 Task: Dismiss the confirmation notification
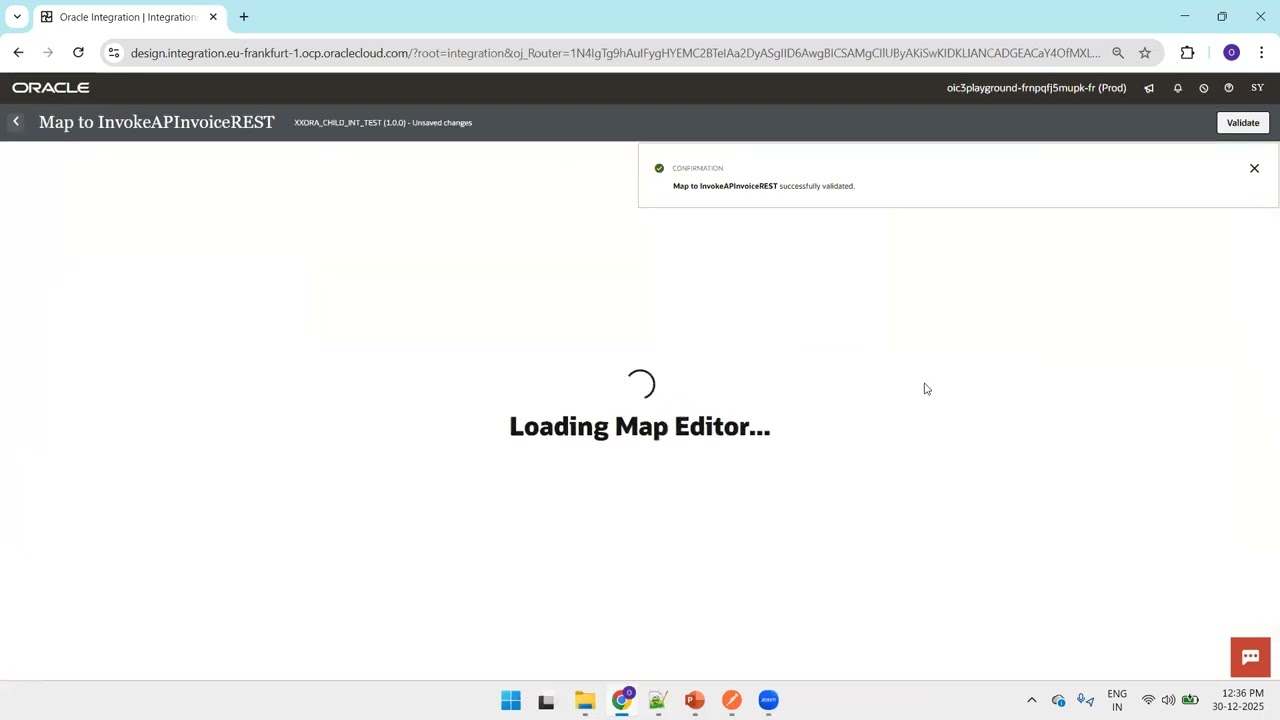pos(1254,168)
